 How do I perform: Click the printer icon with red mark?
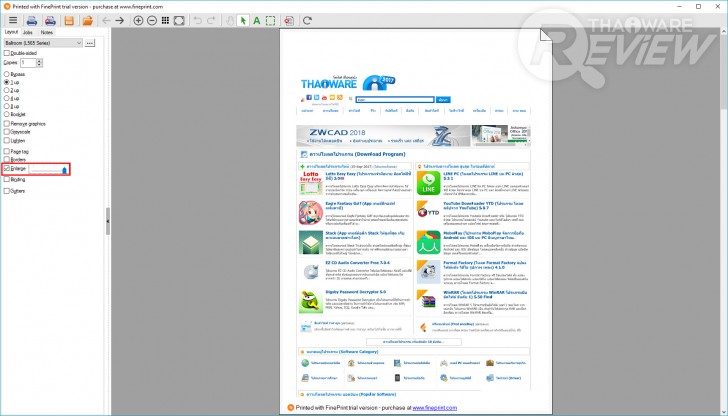click(x=50, y=20)
